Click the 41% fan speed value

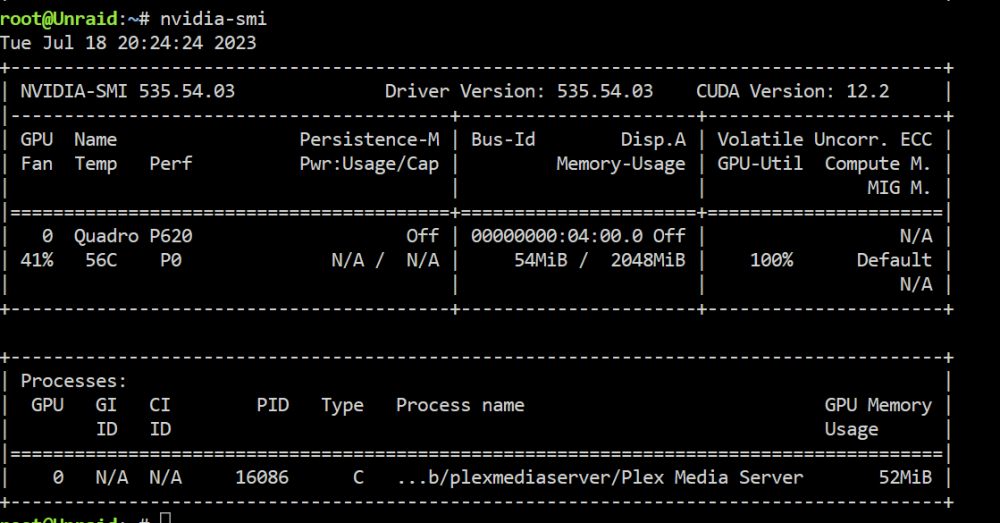[37, 260]
